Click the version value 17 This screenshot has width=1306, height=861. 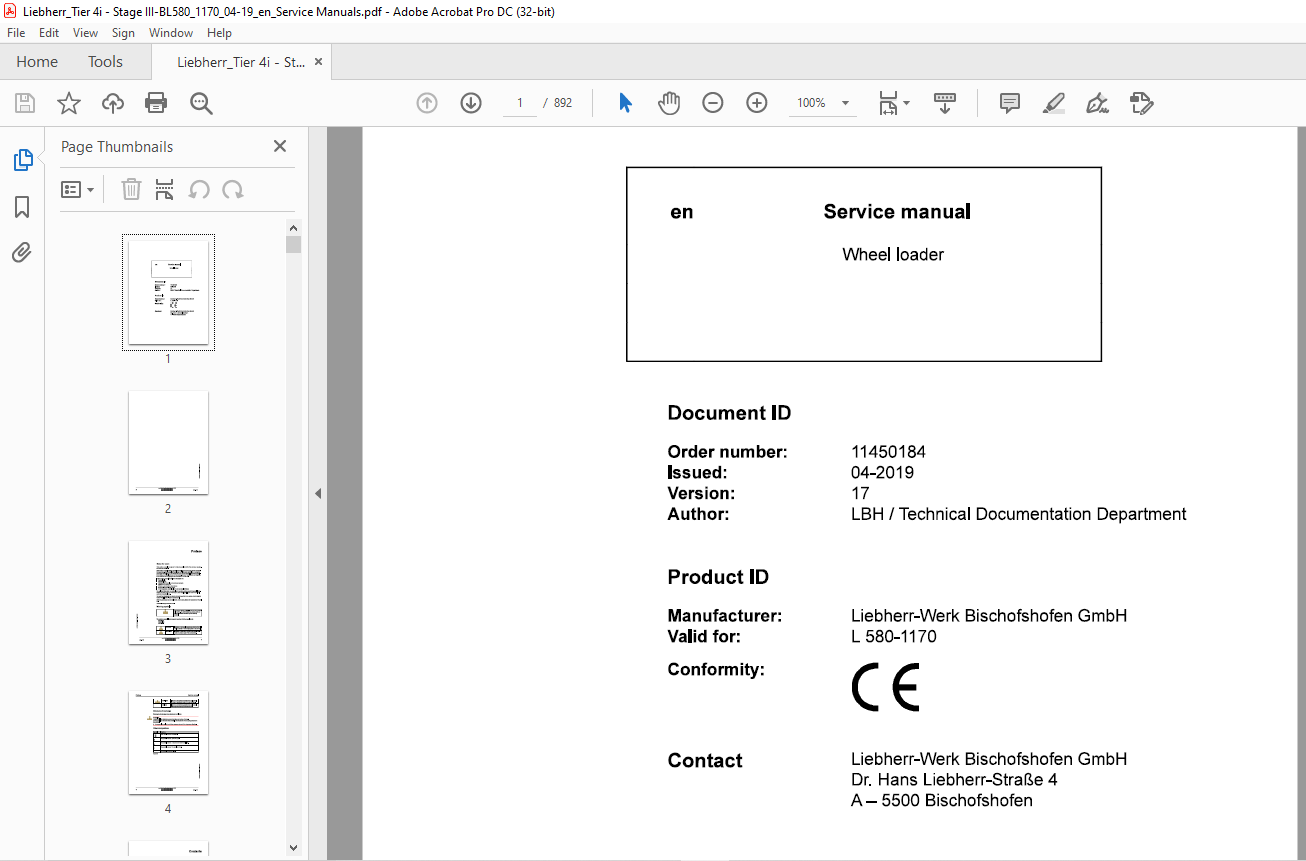[860, 493]
